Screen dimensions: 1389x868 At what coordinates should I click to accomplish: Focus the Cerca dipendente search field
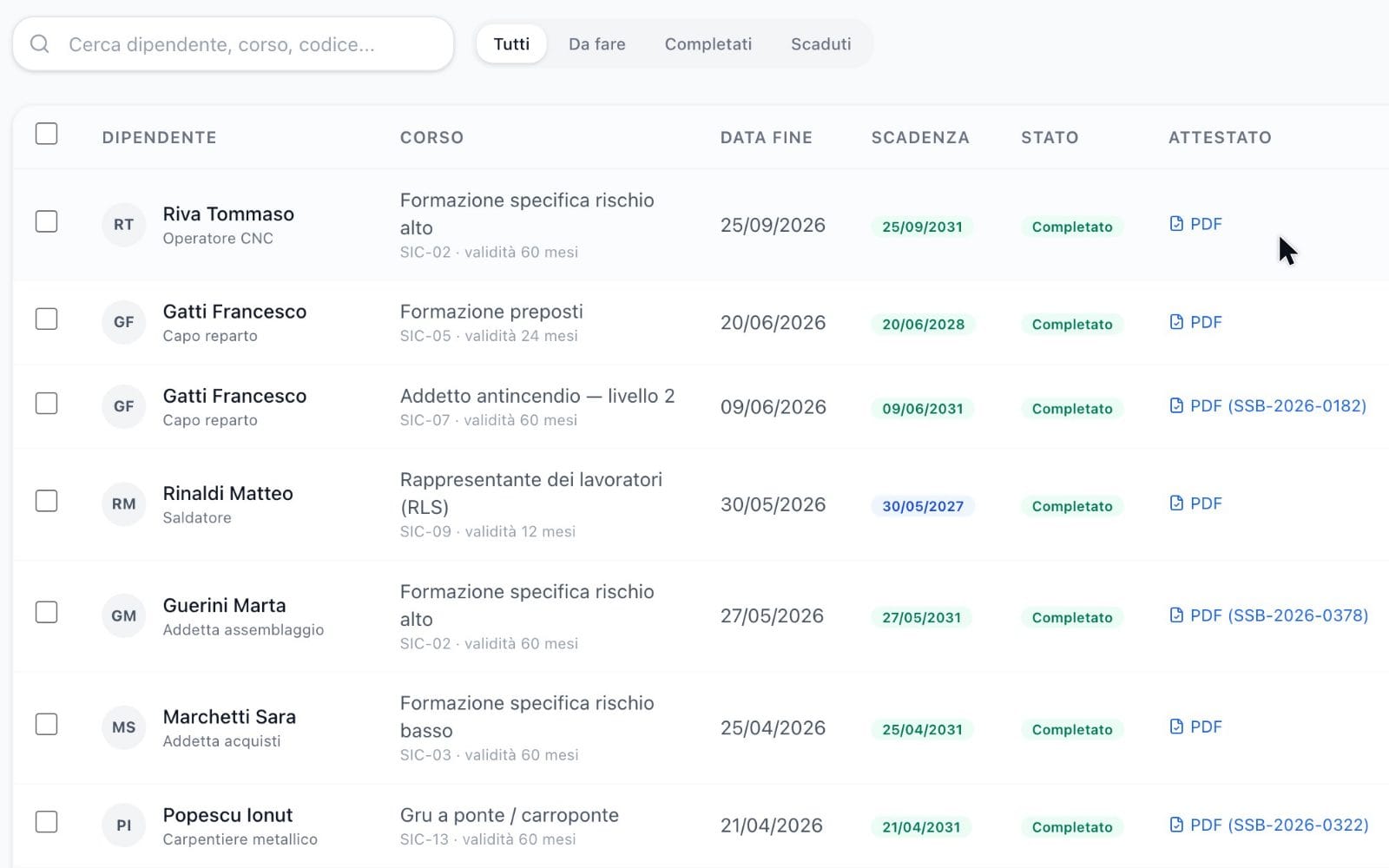pos(233,44)
